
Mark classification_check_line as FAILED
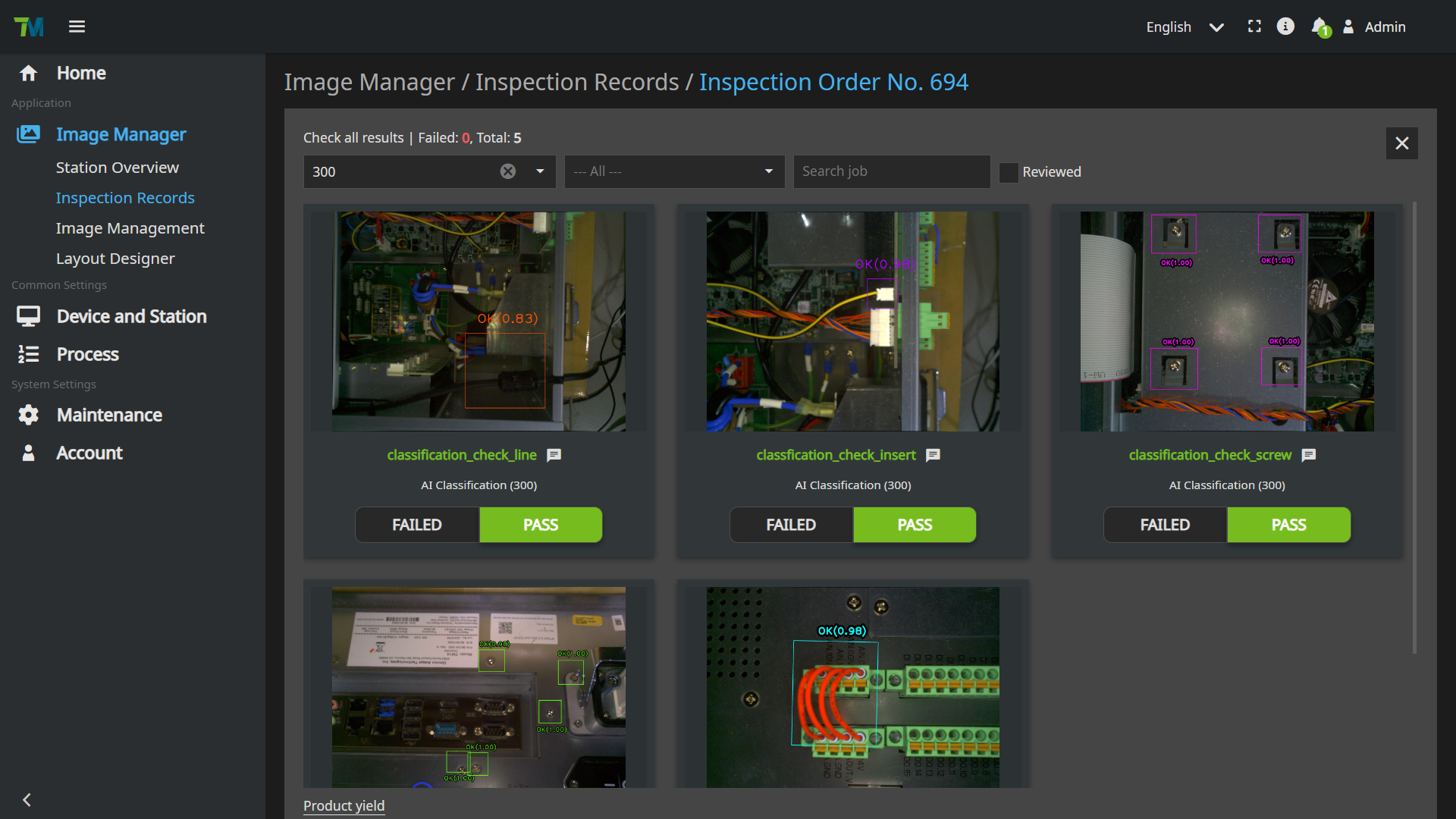pyautogui.click(x=417, y=525)
